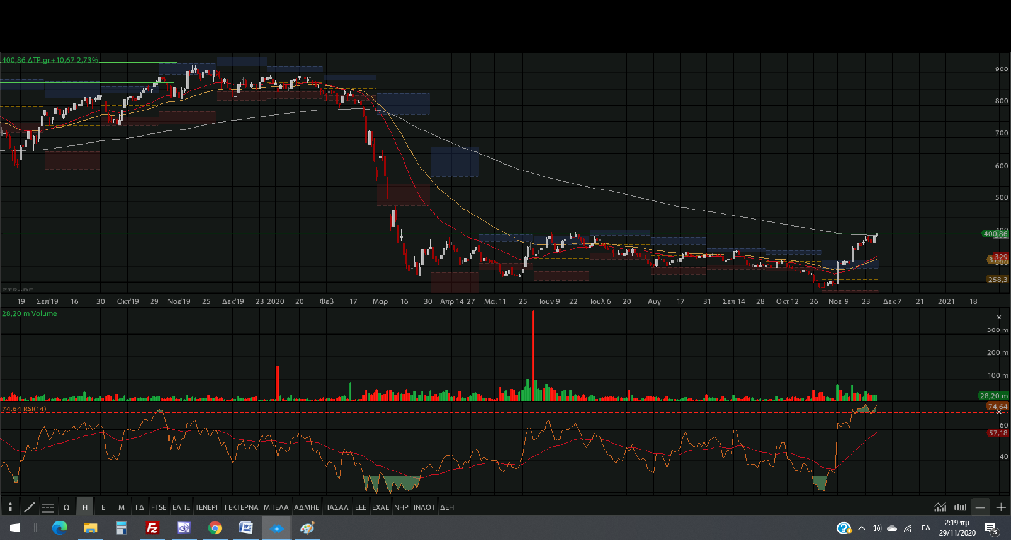Switch to the line chart type icon

pyautogui.click(x=940, y=507)
